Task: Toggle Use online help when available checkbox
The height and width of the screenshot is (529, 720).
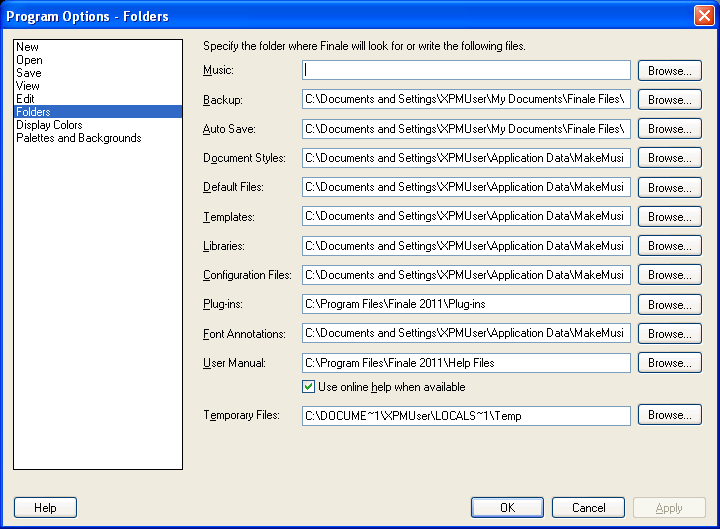Action: (309, 387)
